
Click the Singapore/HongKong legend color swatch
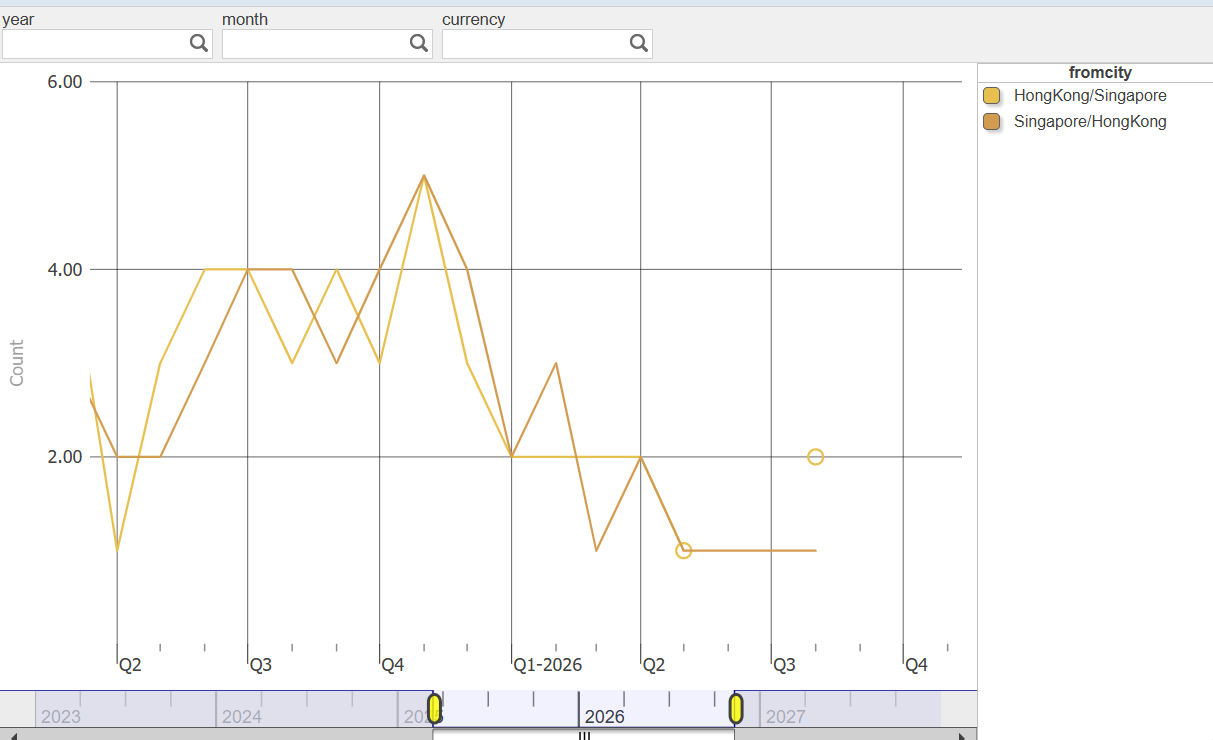(x=992, y=122)
